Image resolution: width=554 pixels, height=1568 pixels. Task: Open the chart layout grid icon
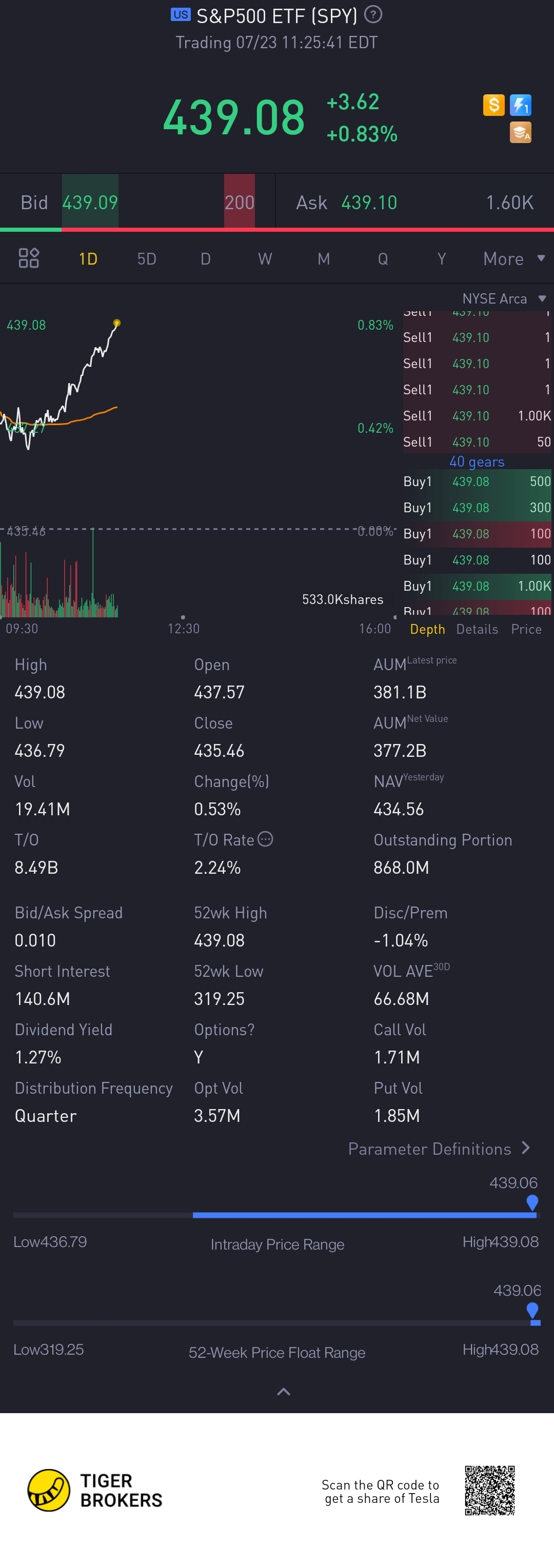(x=29, y=258)
